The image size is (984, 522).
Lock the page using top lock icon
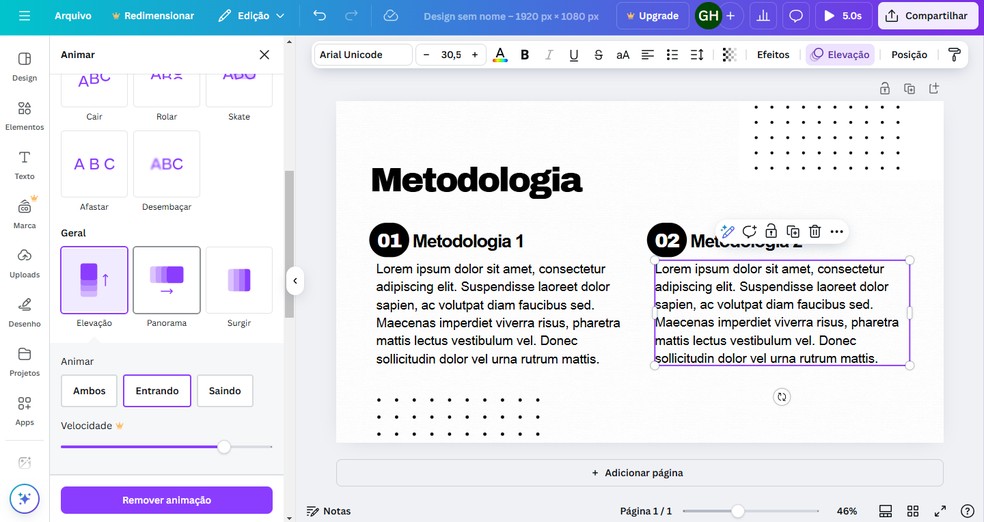(884, 88)
